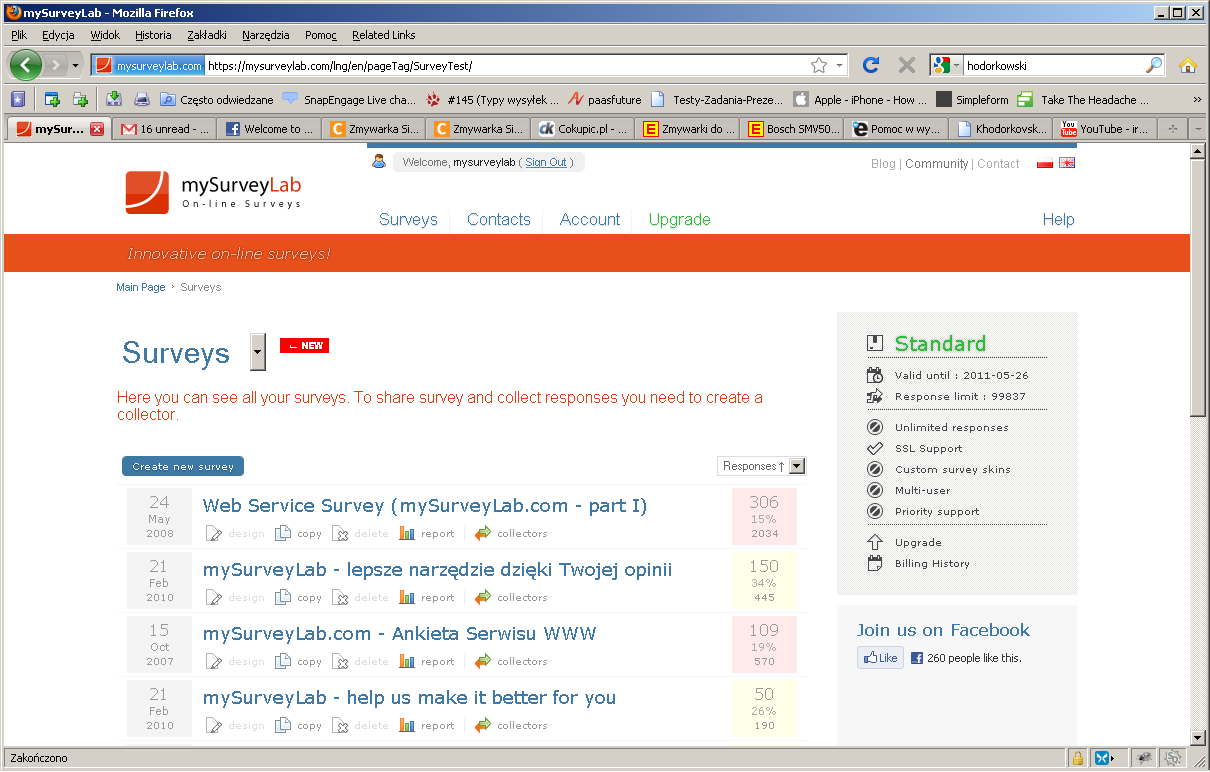This screenshot has height=772, width=1210.
Task: Click the print icon in bookmarks toolbar
Action: tap(142, 99)
